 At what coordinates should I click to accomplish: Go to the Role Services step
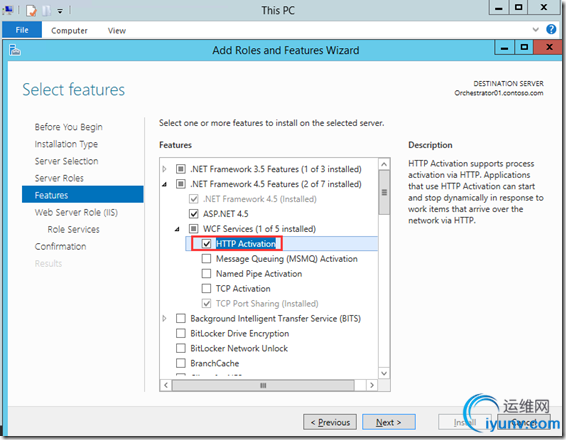(x=73, y=229)
